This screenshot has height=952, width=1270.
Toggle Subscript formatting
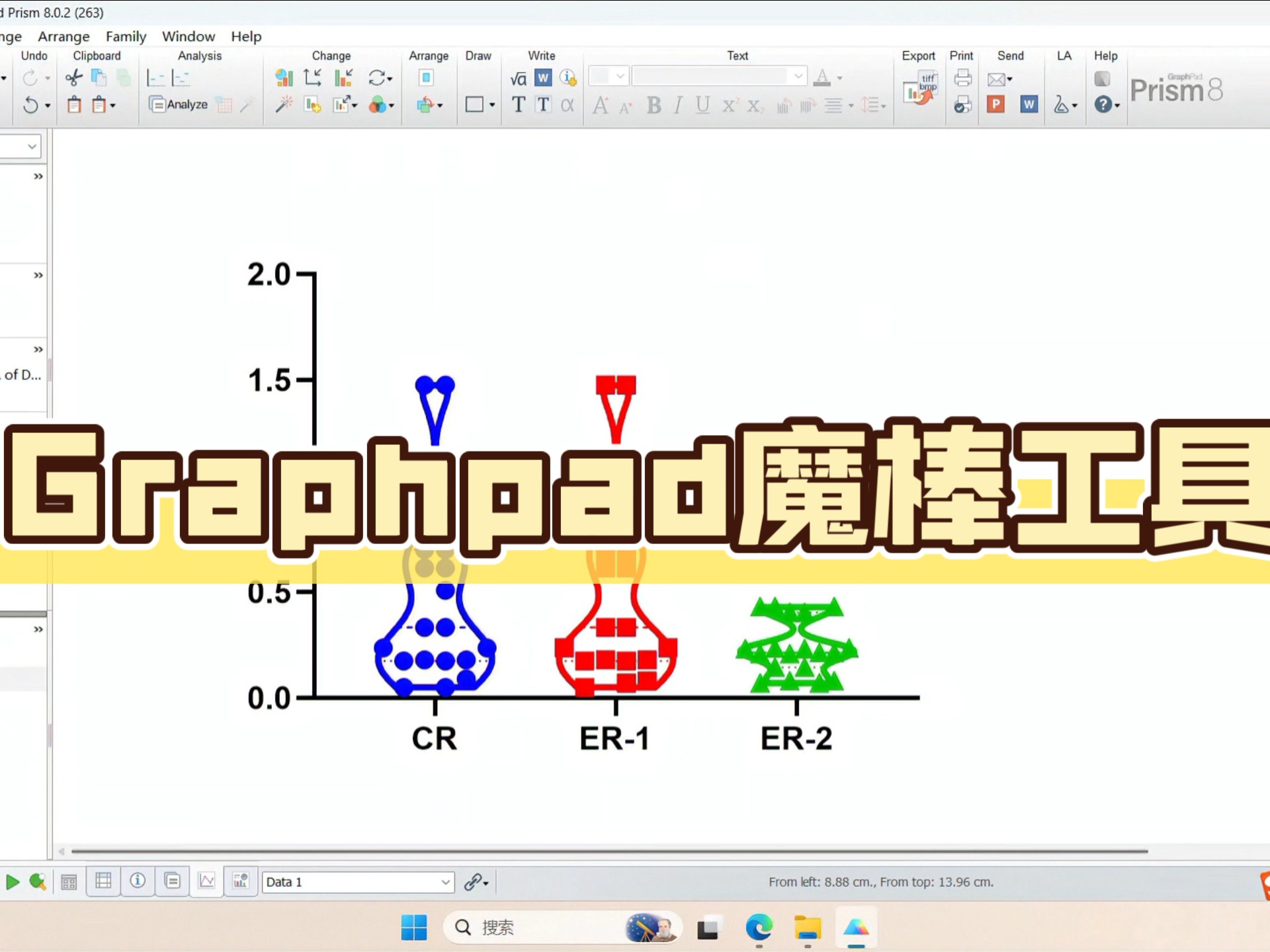point(755,106)
